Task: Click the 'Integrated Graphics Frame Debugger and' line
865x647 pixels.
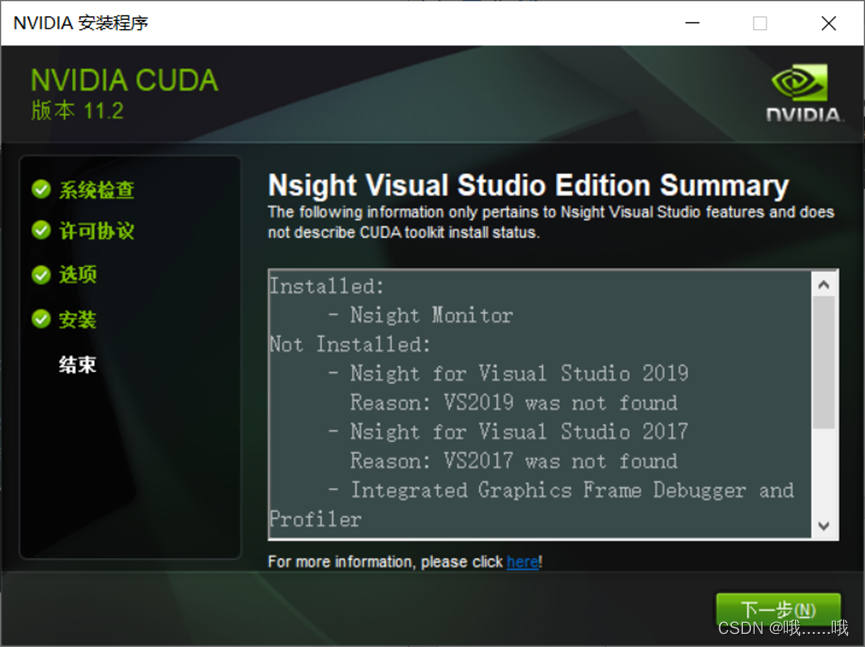Action: (572, 490)
